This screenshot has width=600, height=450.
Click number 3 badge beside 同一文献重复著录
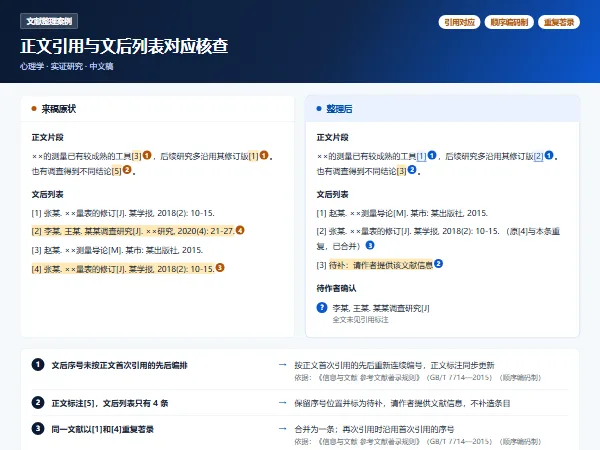[x=38, y=429]
